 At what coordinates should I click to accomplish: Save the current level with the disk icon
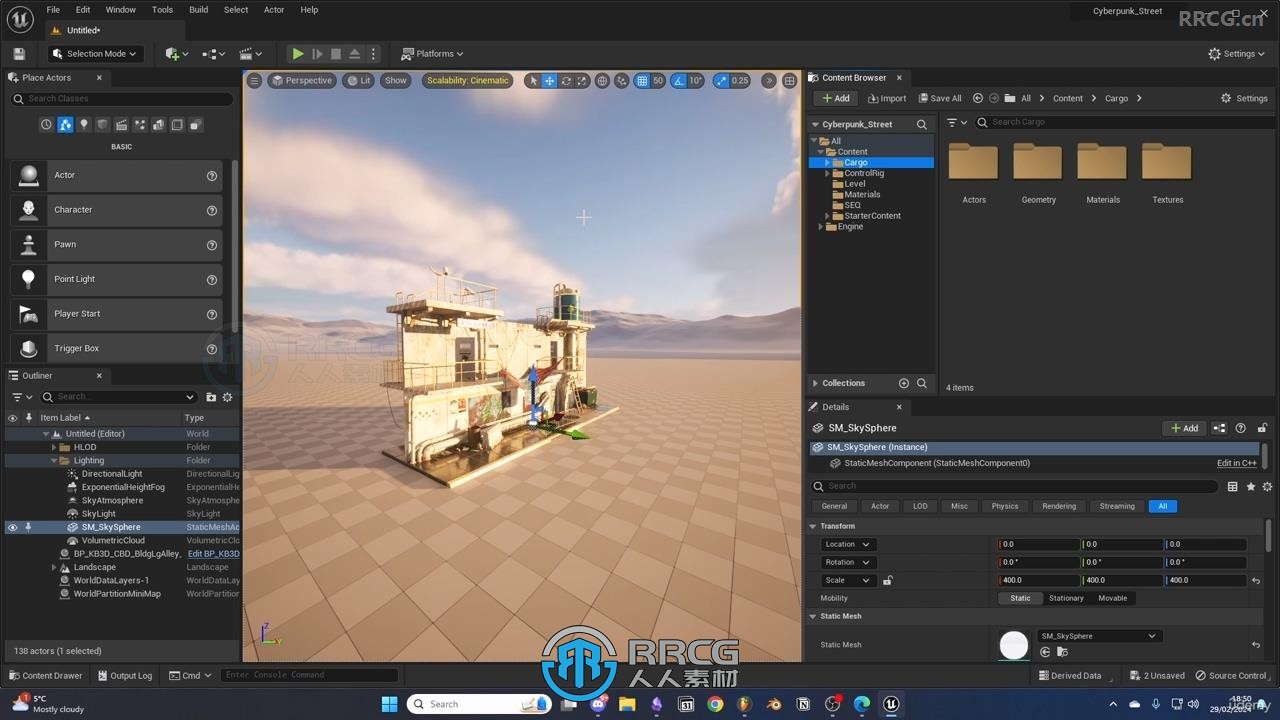coord(19,54)
